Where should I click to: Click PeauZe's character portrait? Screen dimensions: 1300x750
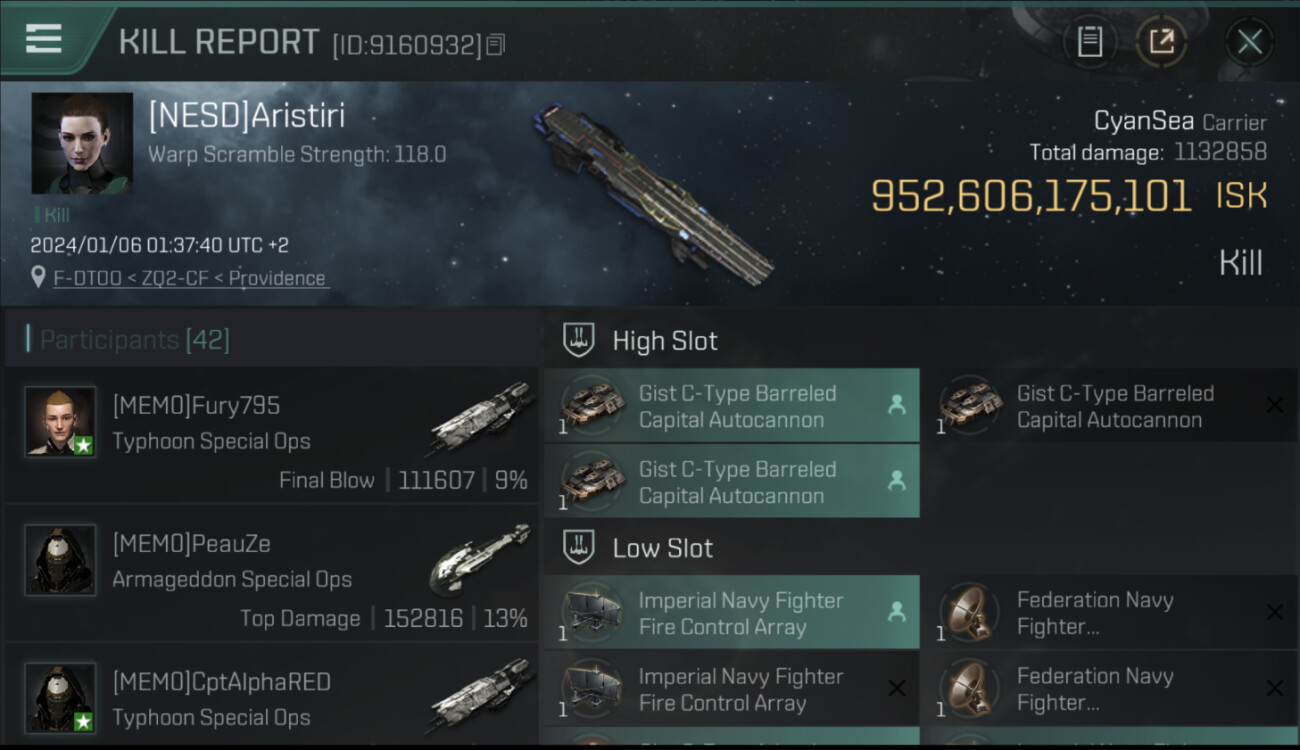click(x=61, y=559)
